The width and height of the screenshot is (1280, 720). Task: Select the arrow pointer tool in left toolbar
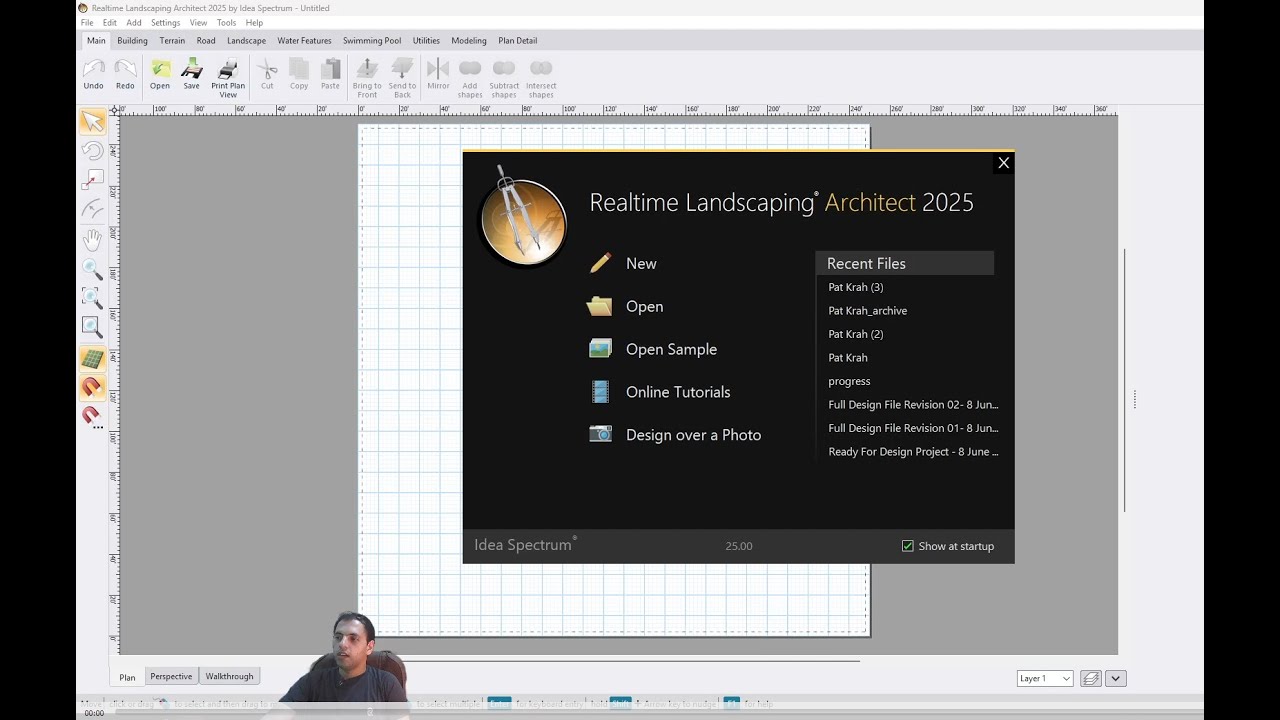92,121
